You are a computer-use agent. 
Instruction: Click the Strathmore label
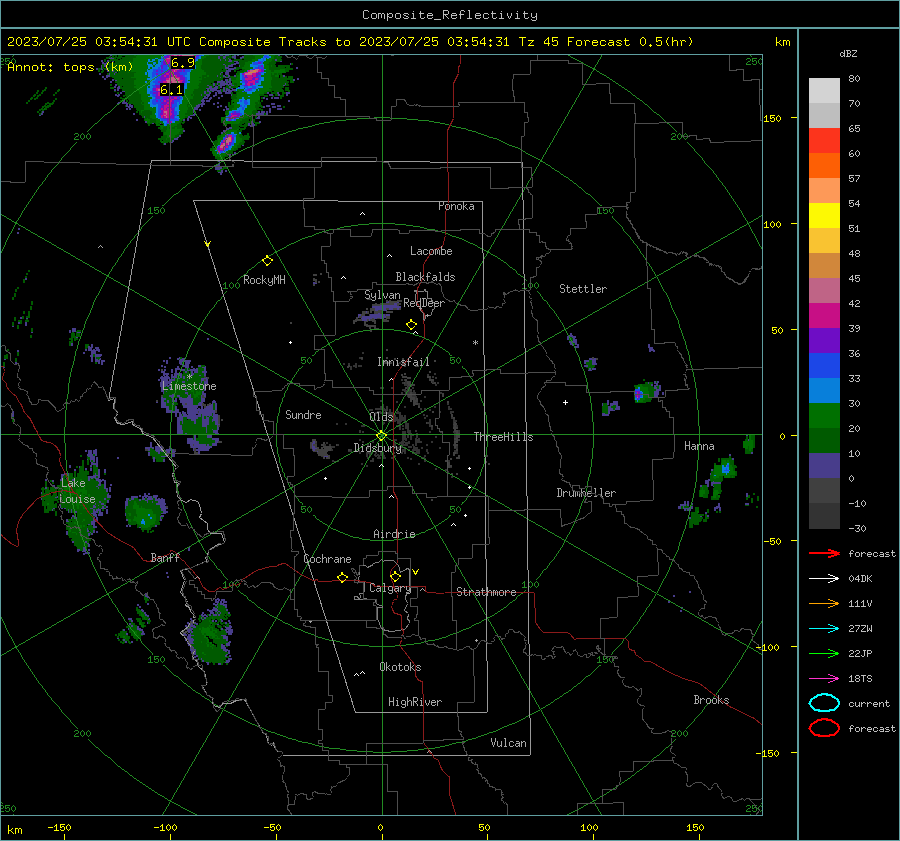pyautogui.click(x=486, y=592)
